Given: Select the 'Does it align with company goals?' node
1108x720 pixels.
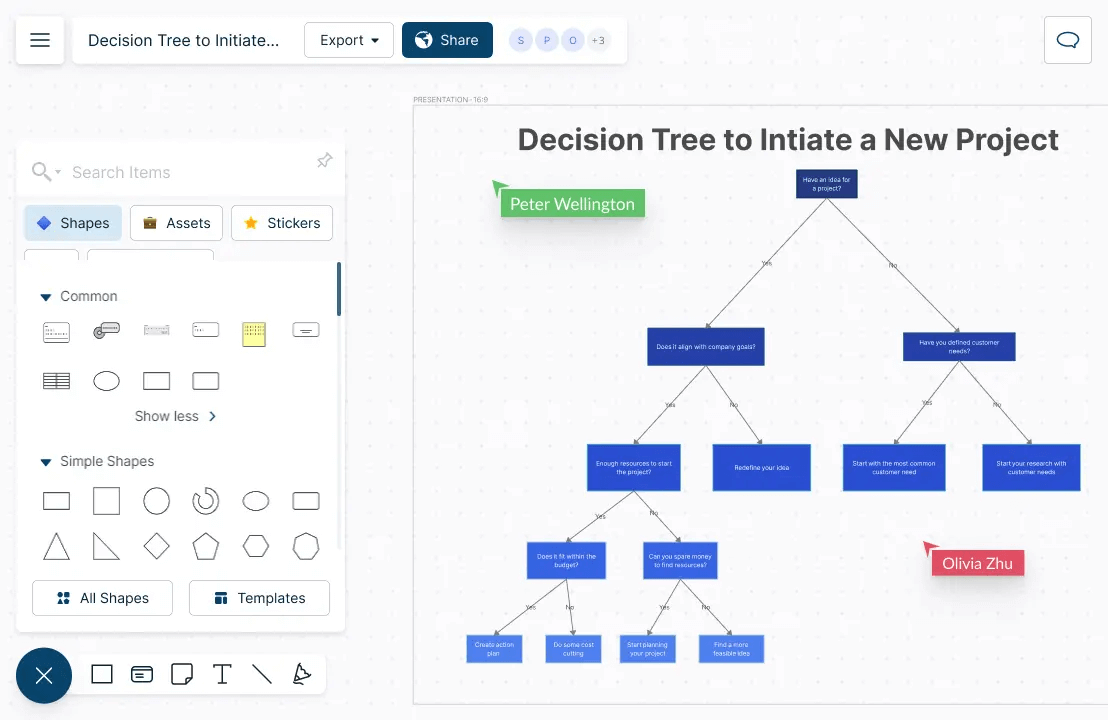Looking at the screenshot, I should [706, 346].
